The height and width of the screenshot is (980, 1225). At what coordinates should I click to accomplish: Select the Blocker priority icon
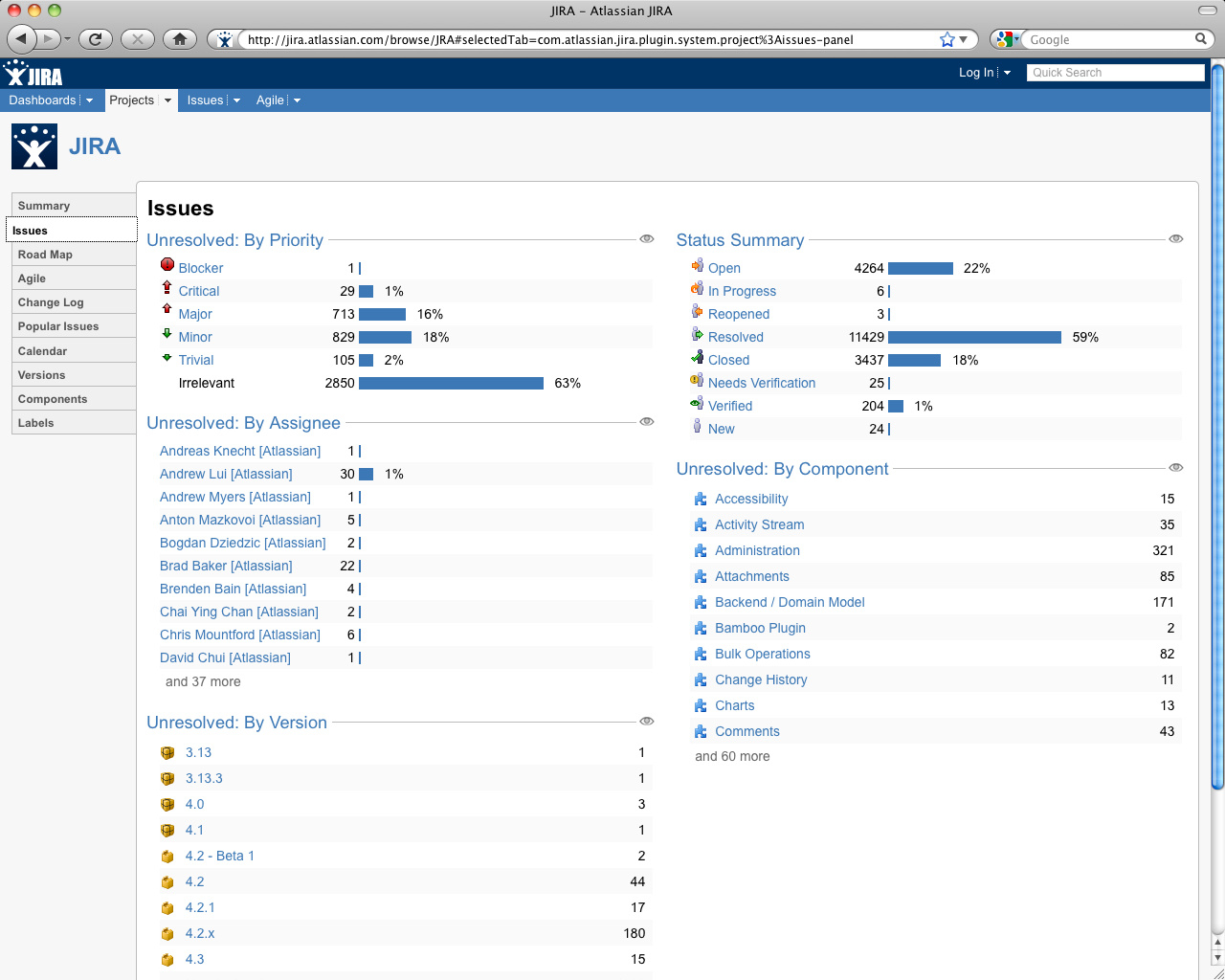click(167, 266)
